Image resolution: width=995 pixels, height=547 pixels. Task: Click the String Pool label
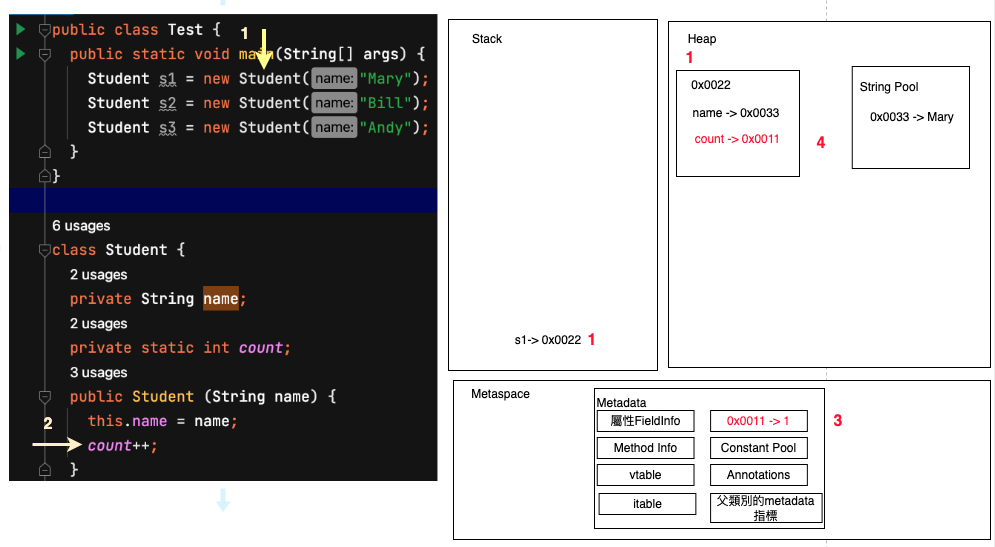click(888, 87)
